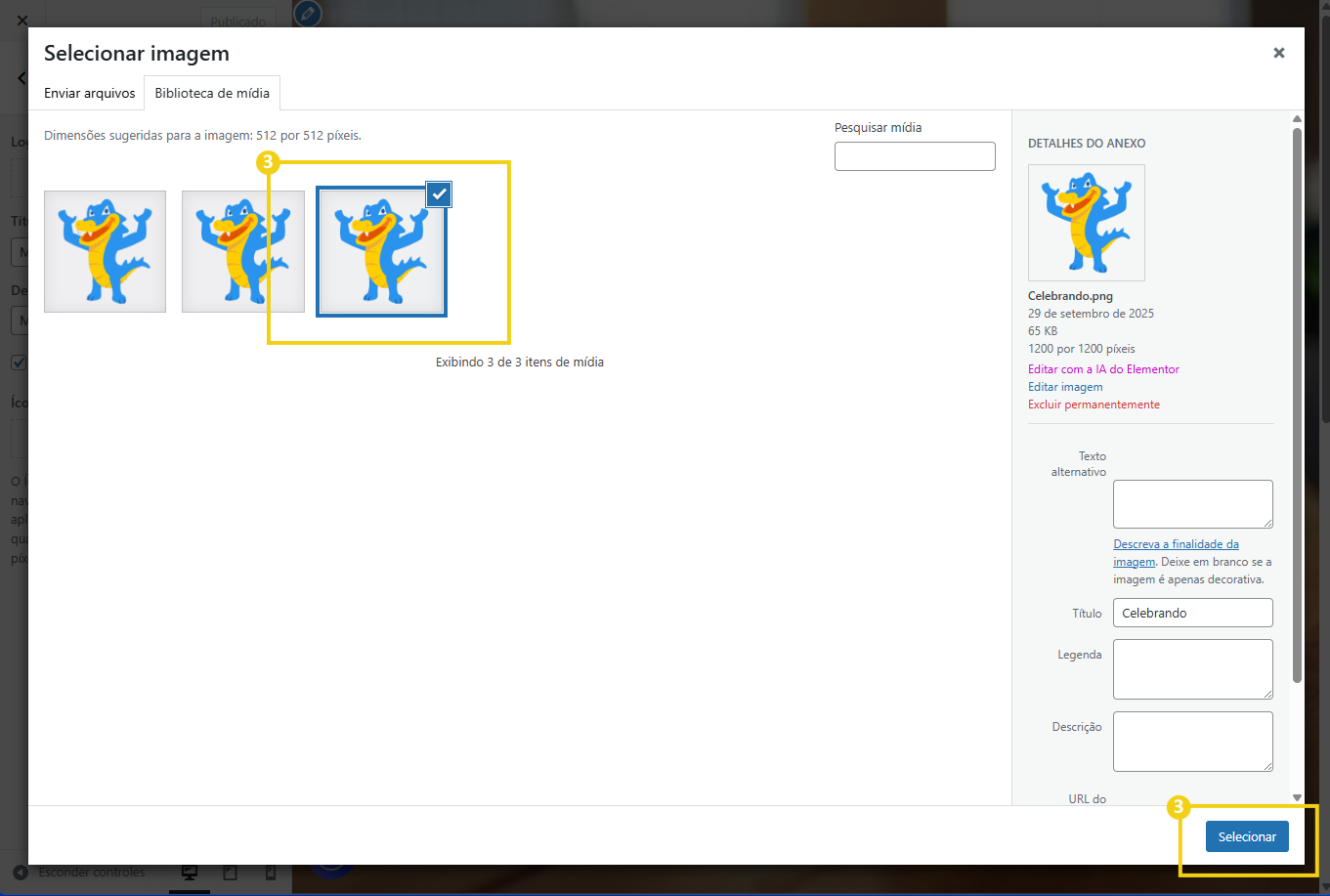Close the customizer with top-left X

[22, 20]
